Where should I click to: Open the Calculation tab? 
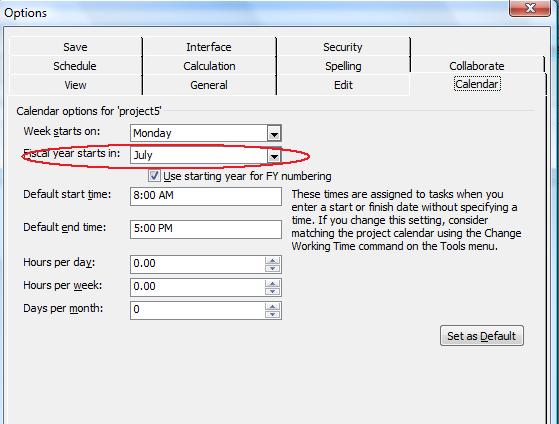click(x=209, y=66)
